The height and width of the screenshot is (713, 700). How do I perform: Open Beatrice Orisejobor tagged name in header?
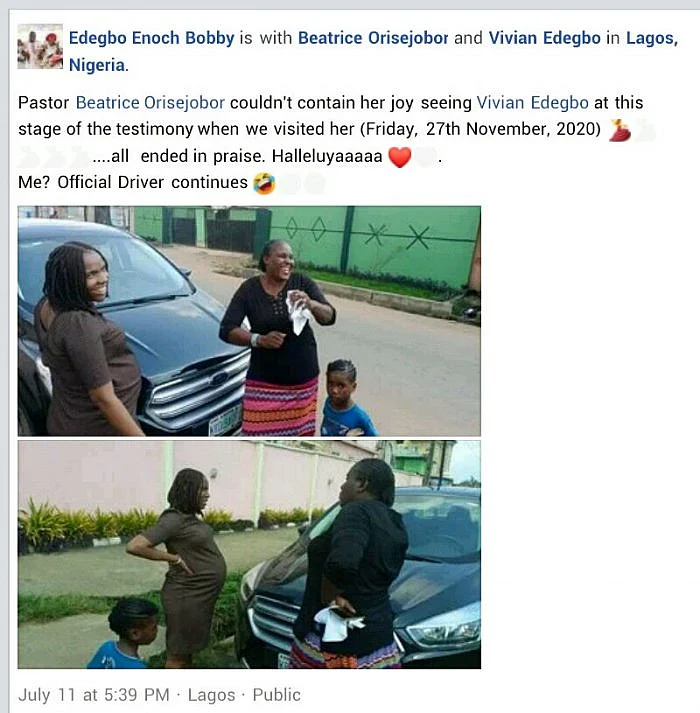373,38
